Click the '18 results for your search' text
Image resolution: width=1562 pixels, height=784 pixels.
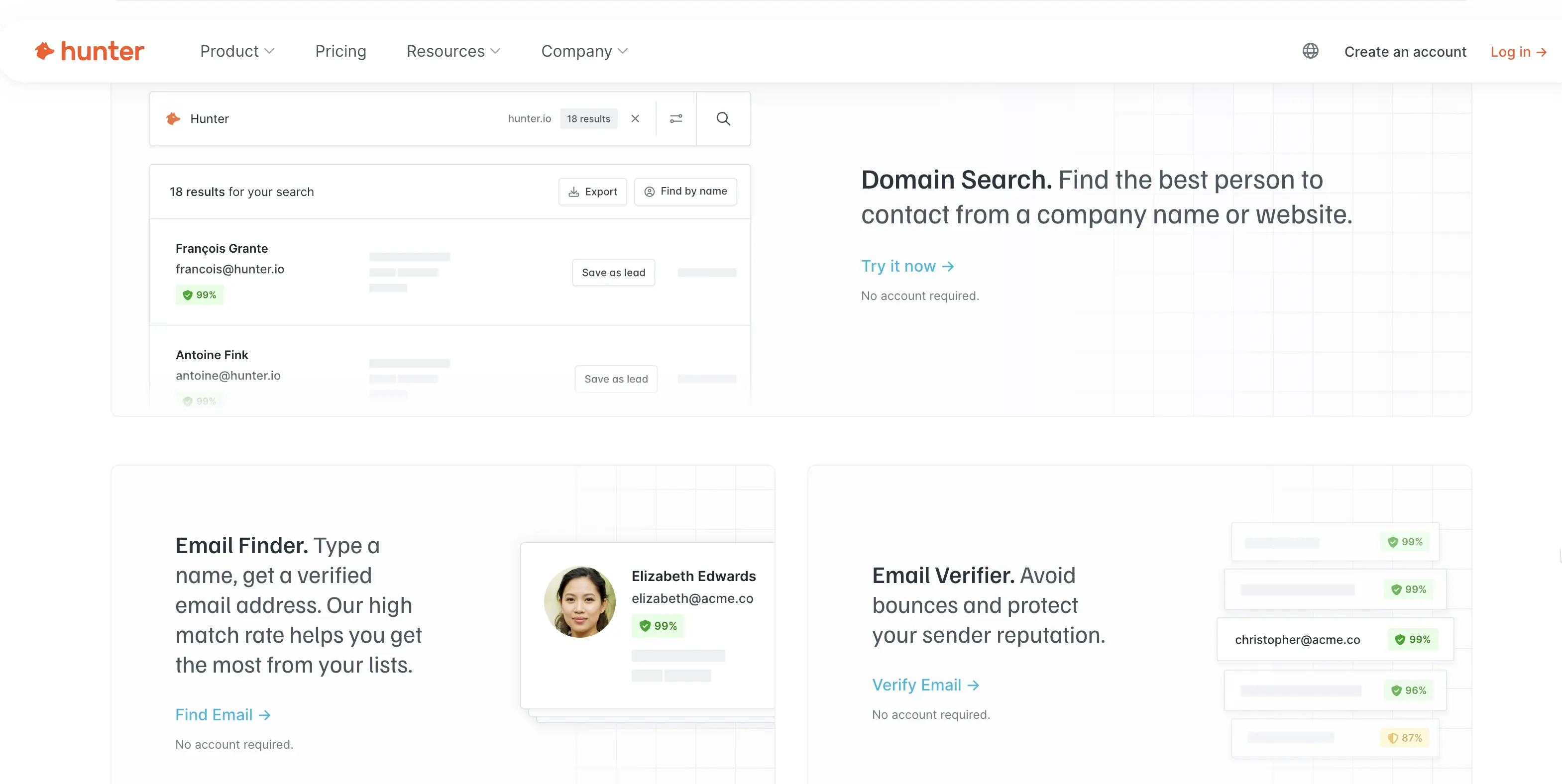tap(241, 192)
